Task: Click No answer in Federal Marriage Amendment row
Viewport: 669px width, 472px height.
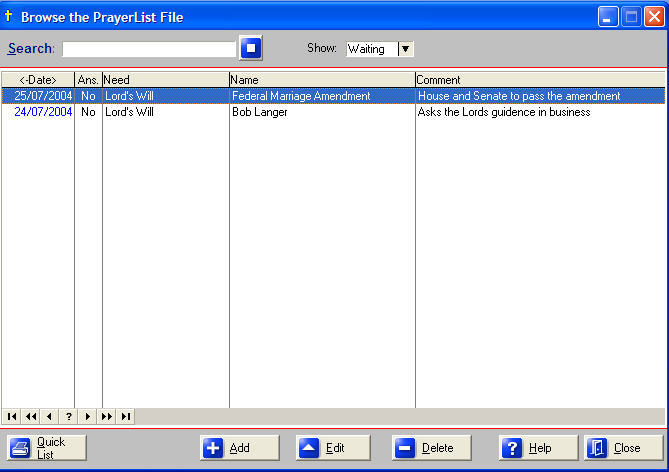Action: point(88,96)
